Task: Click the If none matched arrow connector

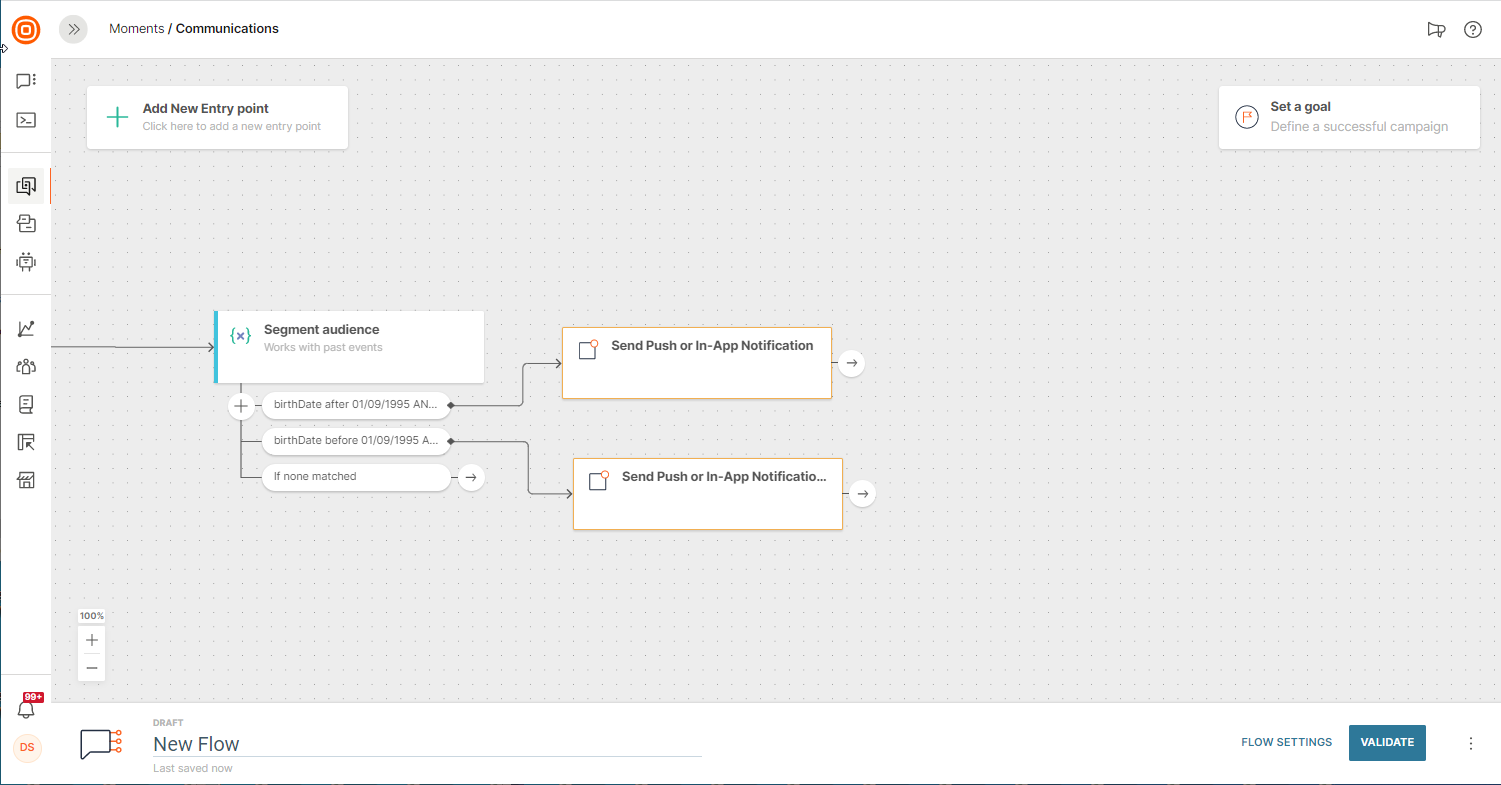Action: click(x=470, y=477)
